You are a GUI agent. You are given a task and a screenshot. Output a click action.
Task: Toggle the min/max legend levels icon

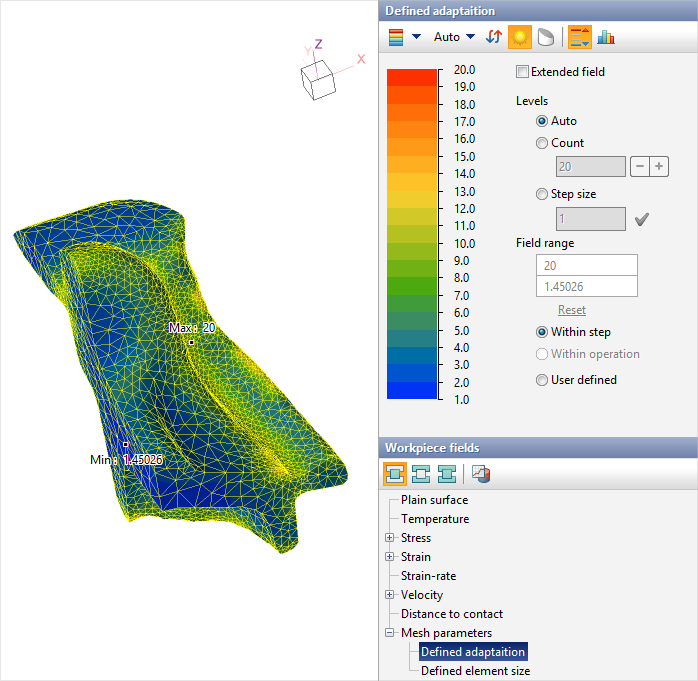(x=579, y=37)
